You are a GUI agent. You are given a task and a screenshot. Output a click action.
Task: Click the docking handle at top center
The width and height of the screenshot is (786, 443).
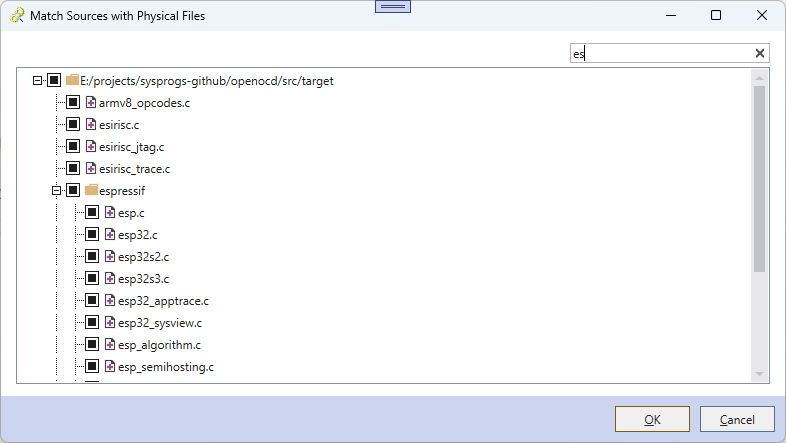[x=393, y=7]
